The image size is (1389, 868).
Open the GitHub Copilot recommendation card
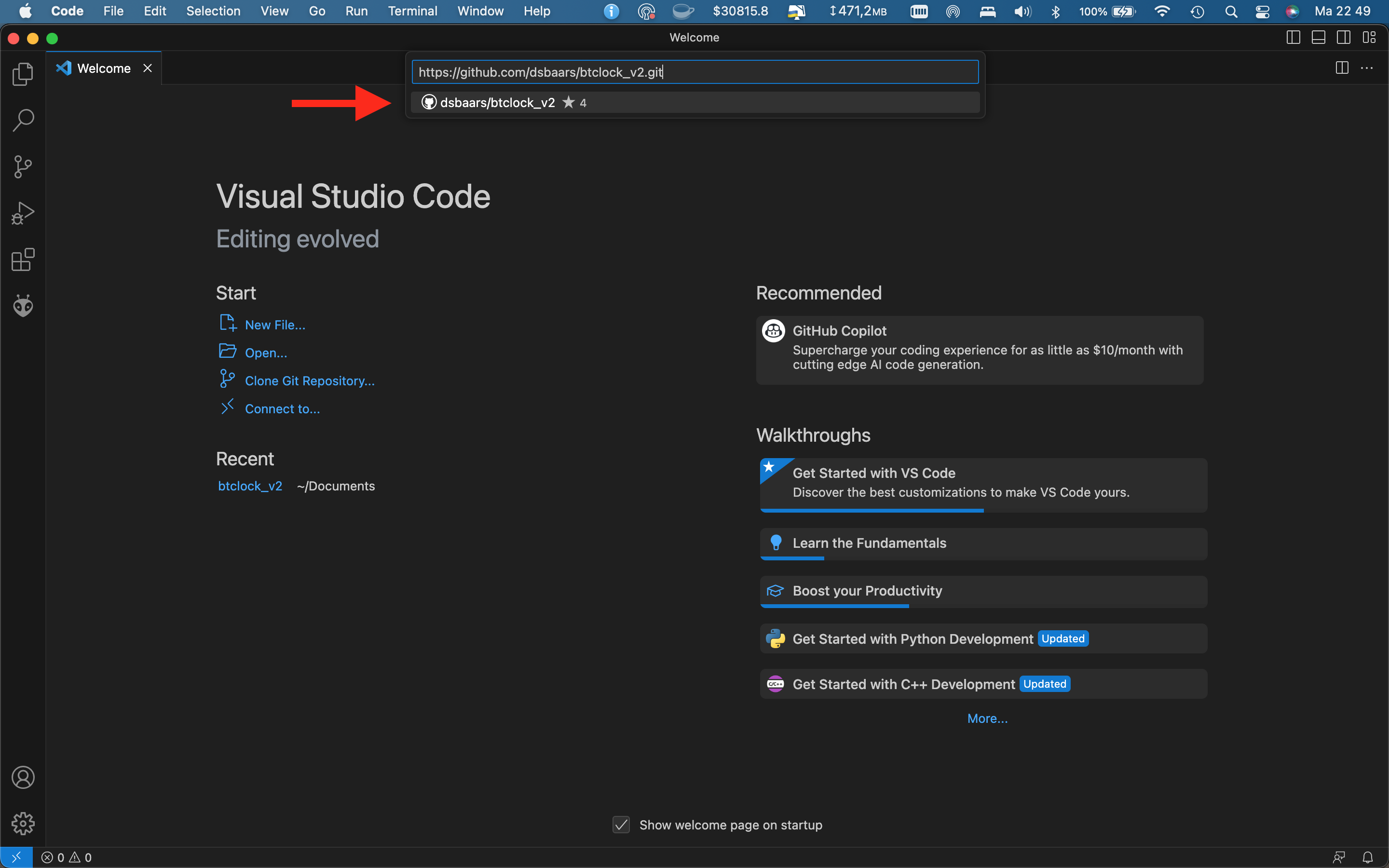(979, 350)
